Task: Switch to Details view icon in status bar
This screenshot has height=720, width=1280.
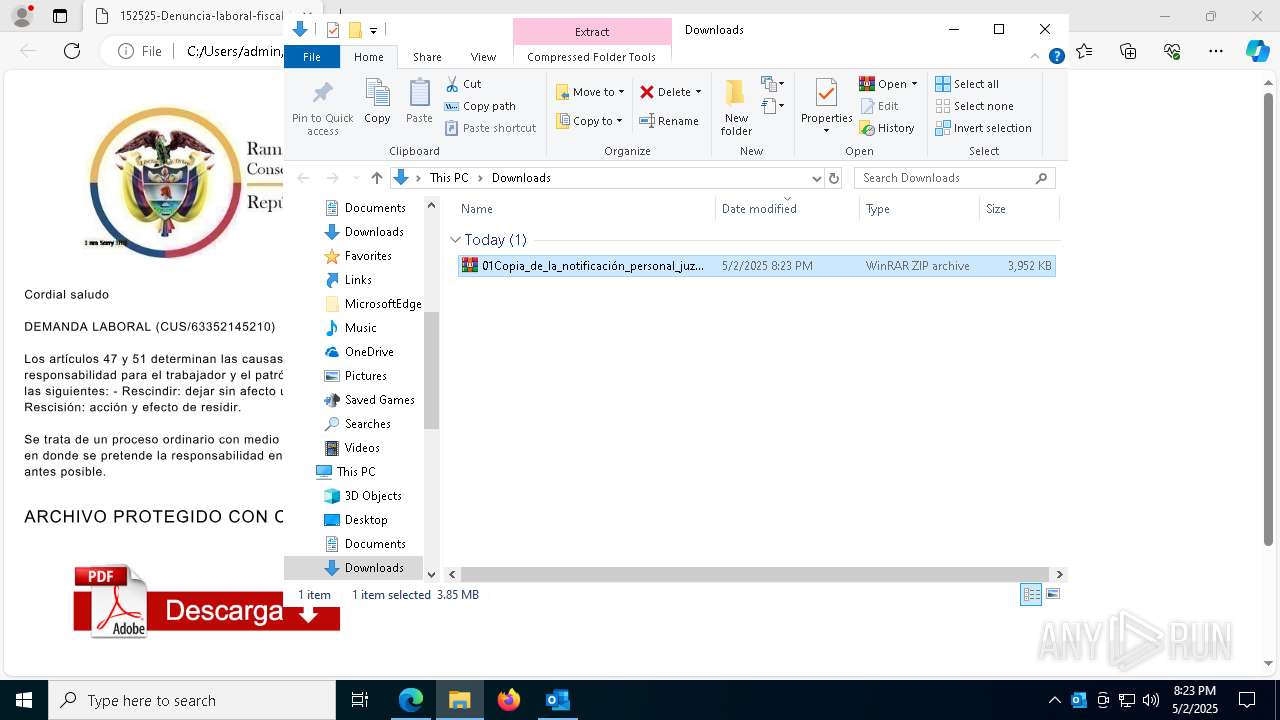Action: pyautogui.click(x=1031, y=594)
